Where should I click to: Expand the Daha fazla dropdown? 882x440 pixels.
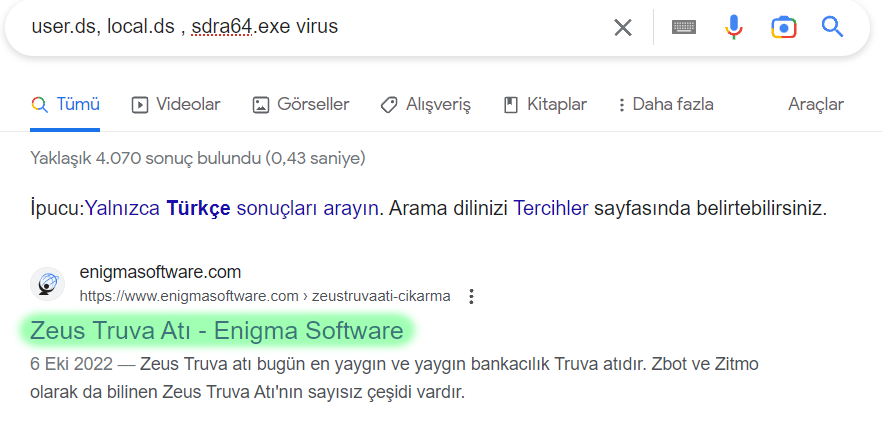(665, 104)
